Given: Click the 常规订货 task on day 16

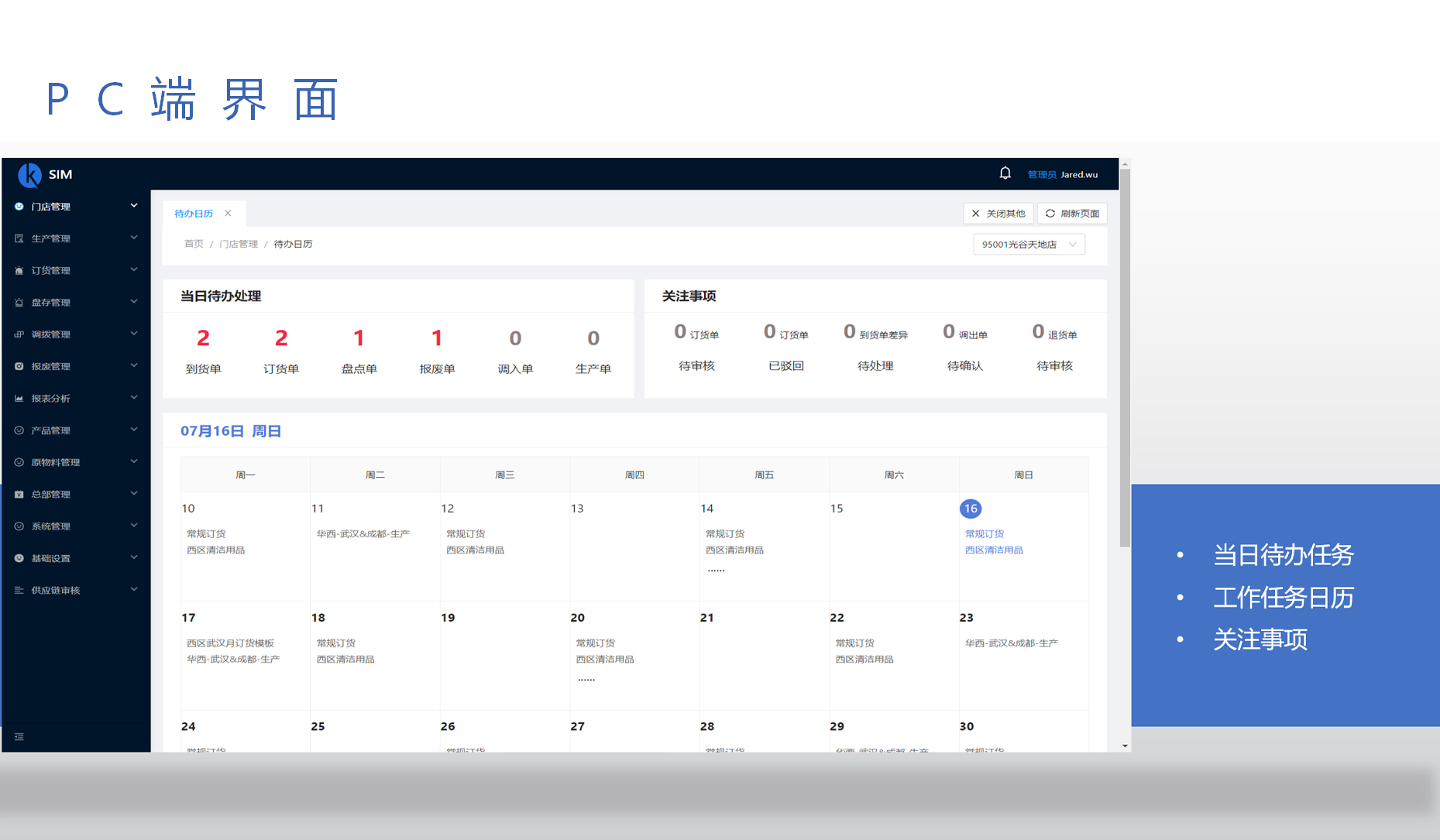Looking at the screenshot, I should click(985, 534).
